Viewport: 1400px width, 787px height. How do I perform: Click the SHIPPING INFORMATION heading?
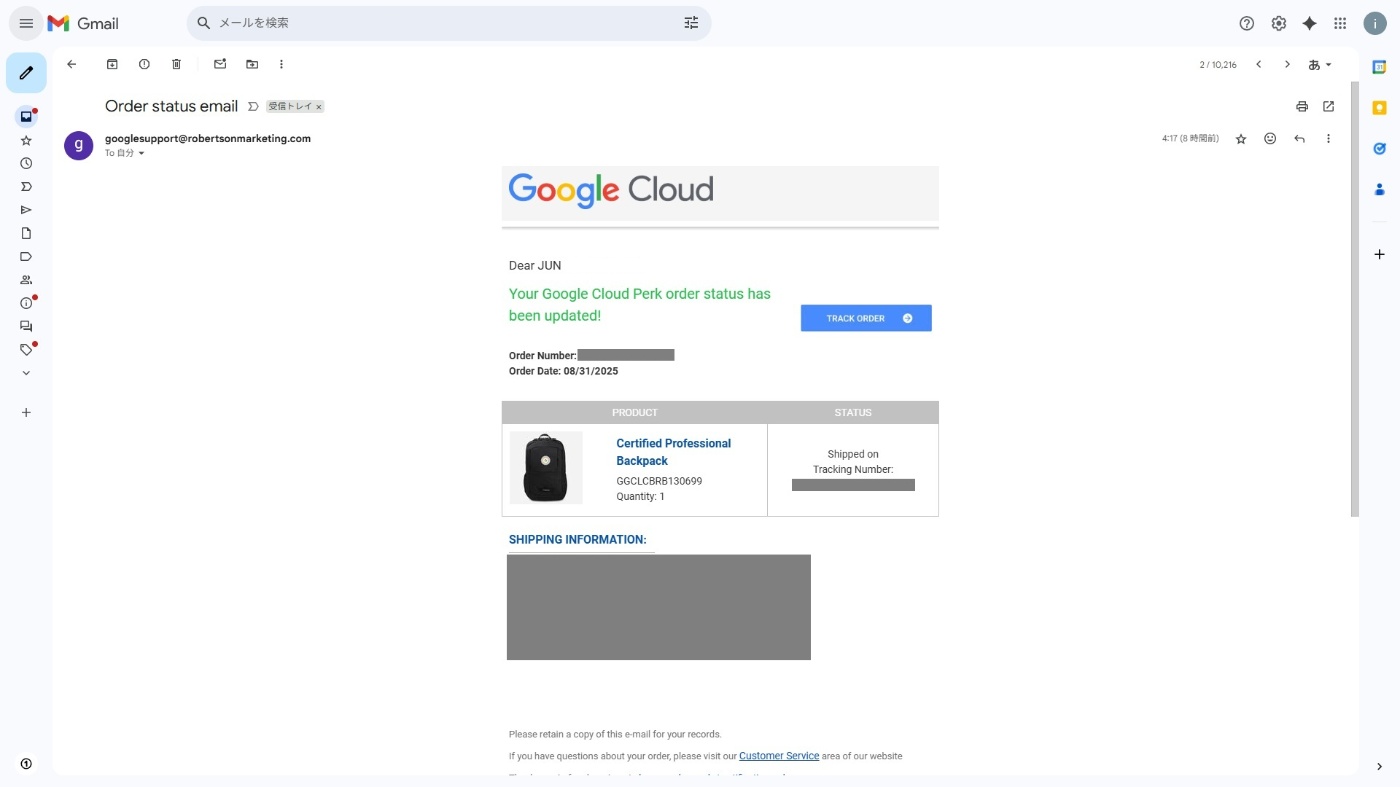[x=577, y=540]
